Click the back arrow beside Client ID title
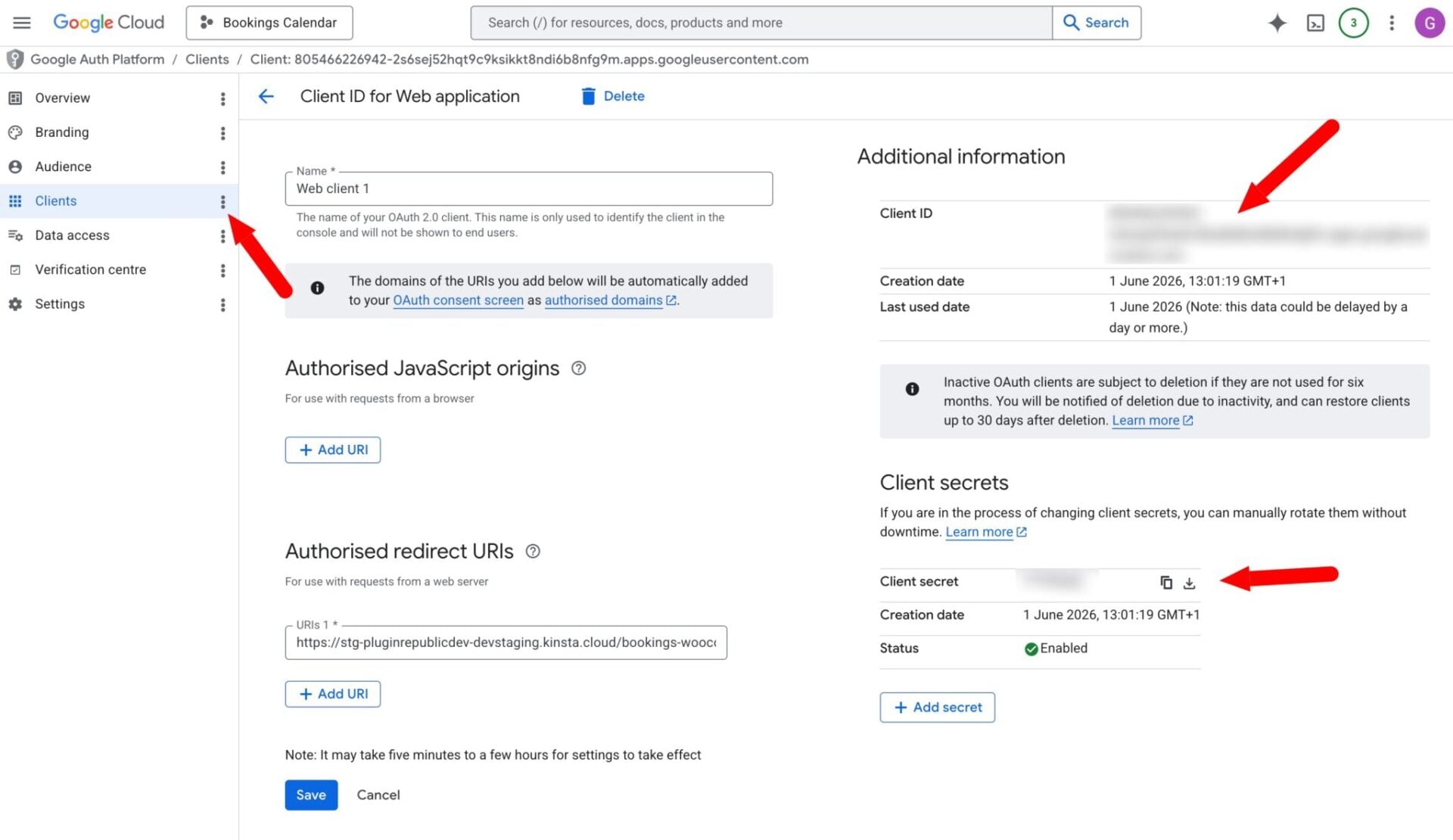The width and height of the screenshot is (1453, 840). [x=266, y=96]
